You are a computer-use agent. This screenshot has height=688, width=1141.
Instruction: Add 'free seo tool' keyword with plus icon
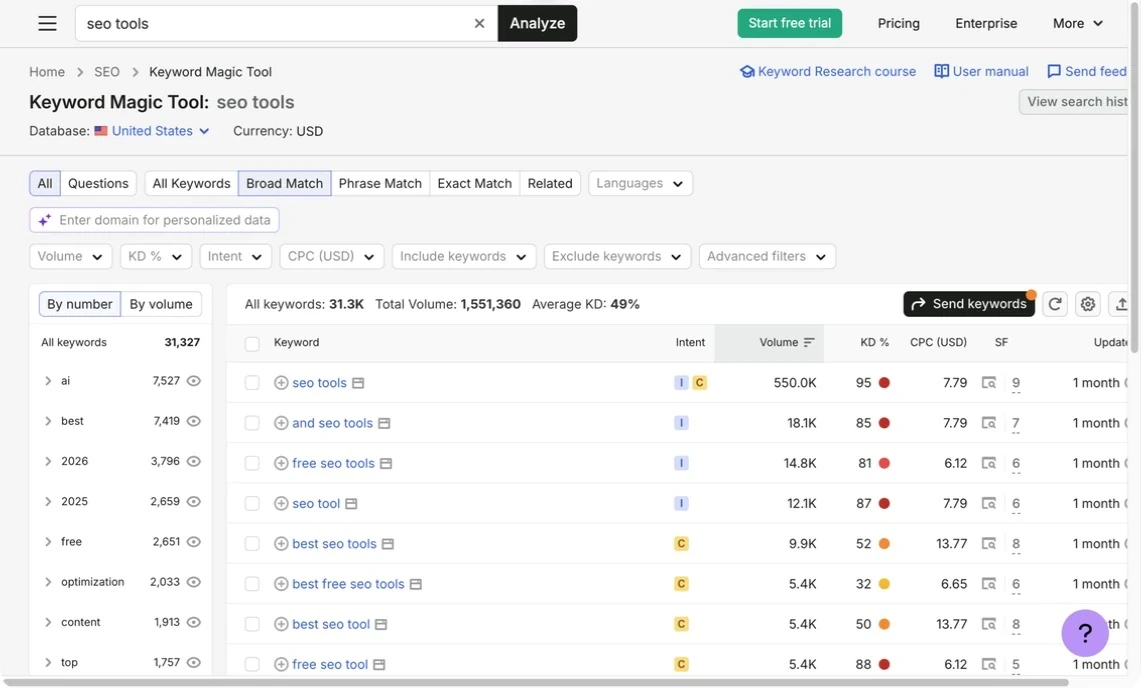point(281,664)
